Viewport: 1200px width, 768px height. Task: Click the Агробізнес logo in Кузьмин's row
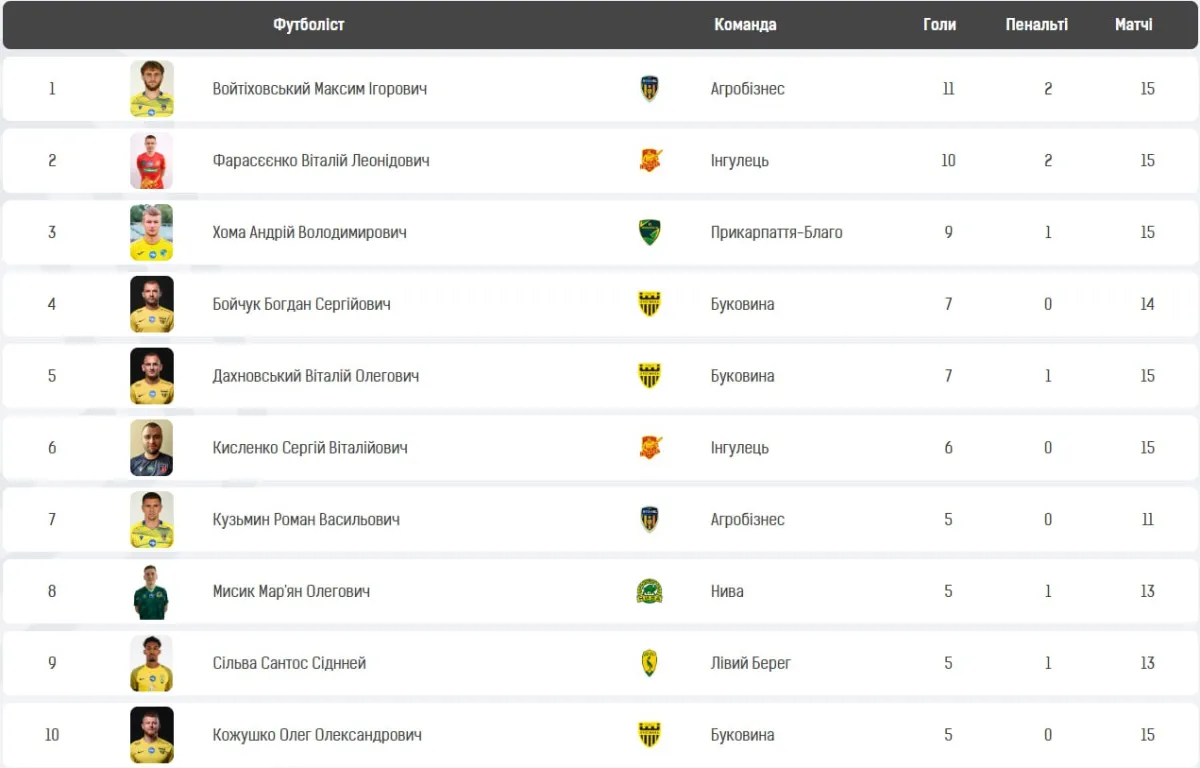(650, 519)
